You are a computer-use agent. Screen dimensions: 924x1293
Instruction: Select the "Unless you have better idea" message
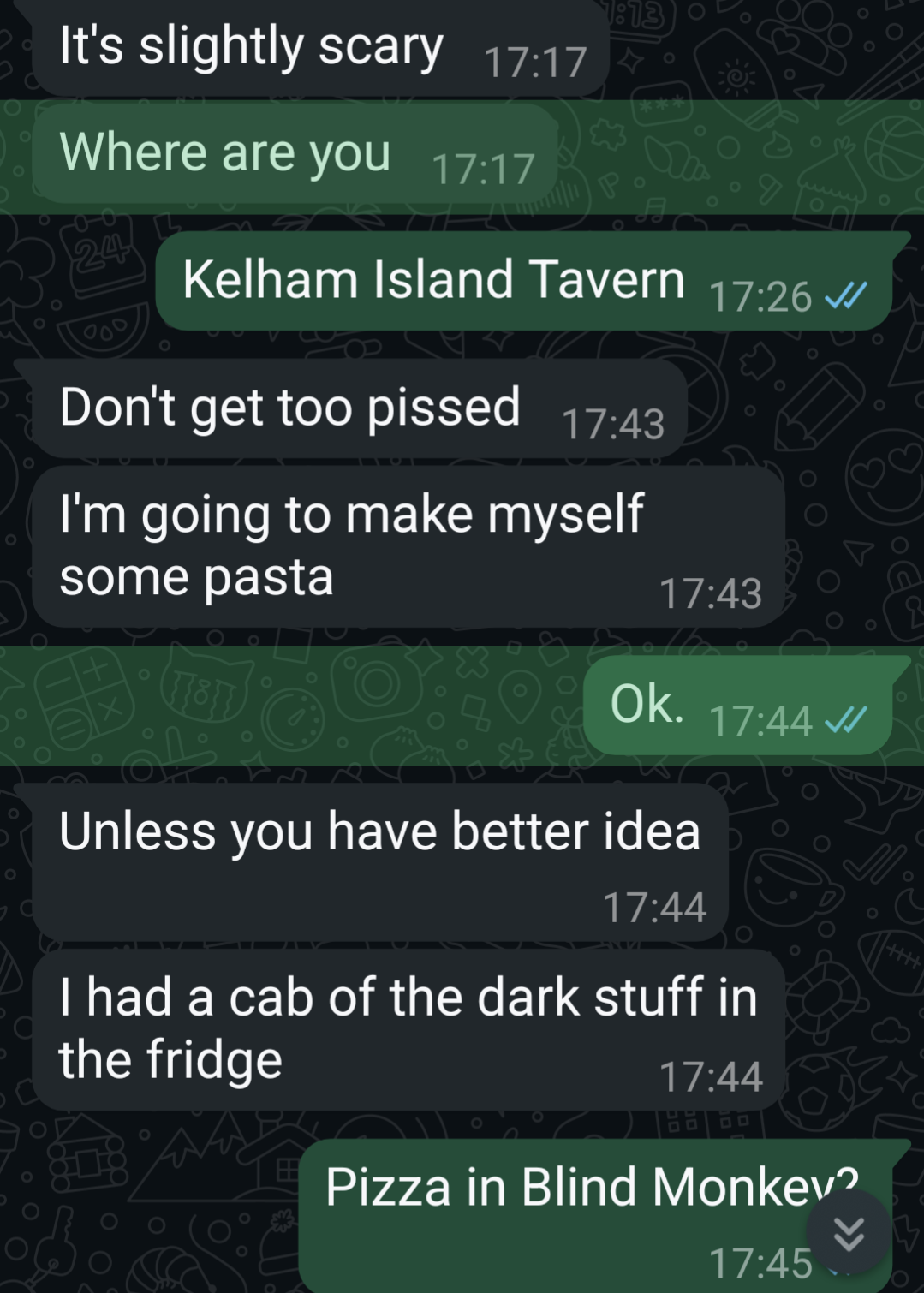(380, 862)
